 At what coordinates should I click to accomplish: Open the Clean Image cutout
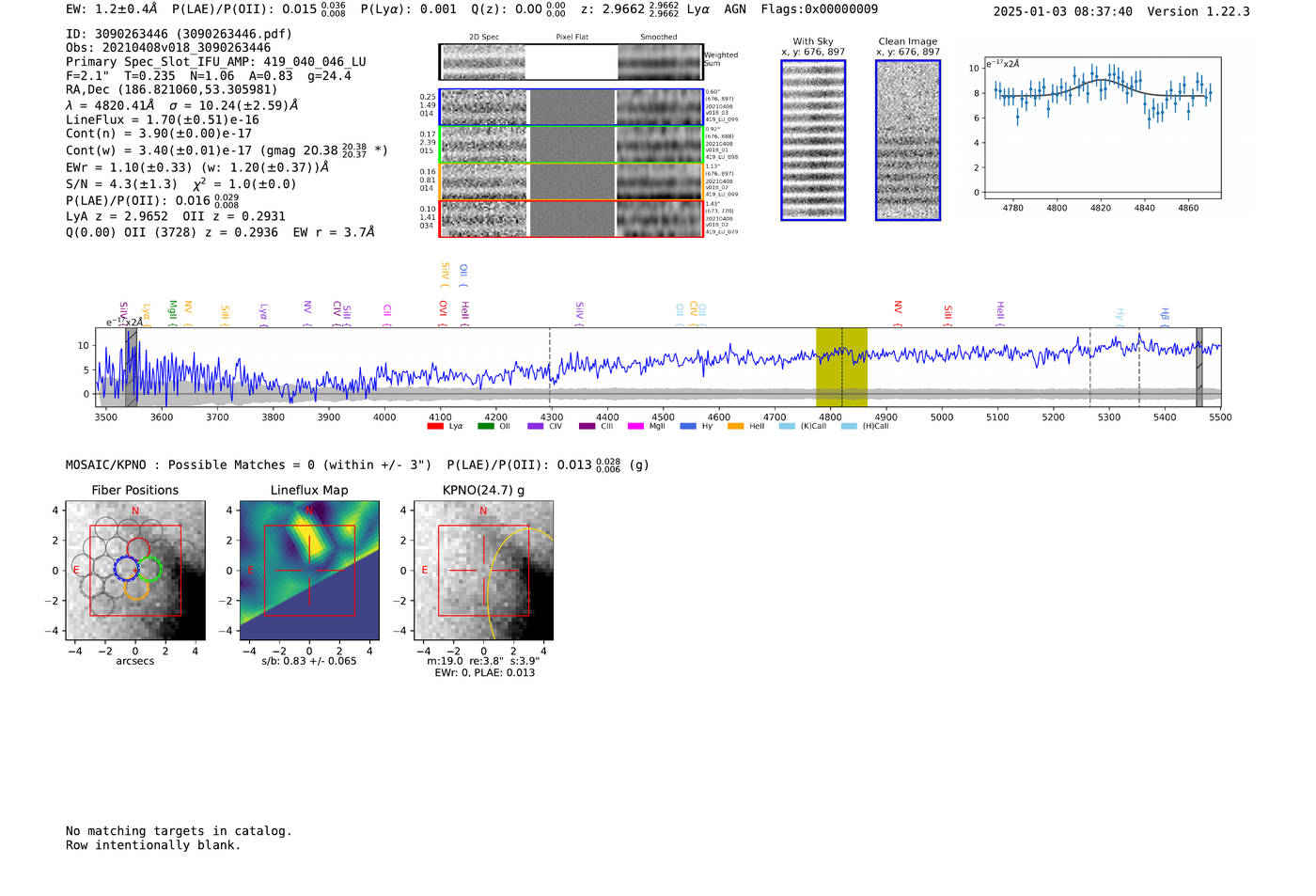click(908, 140)
